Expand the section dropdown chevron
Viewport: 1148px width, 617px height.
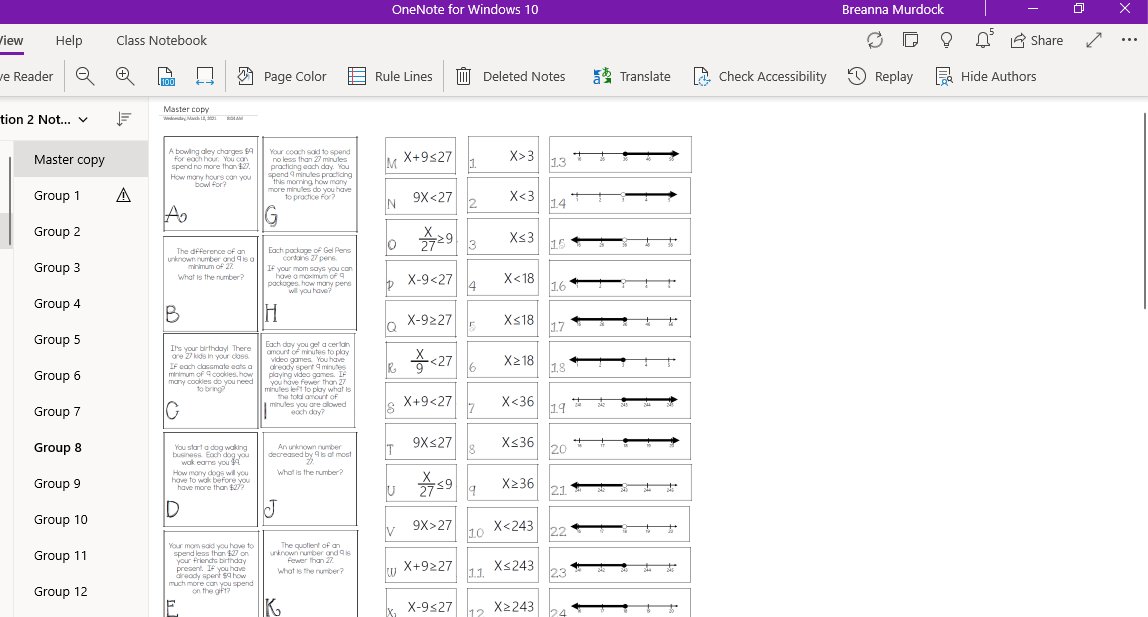click(x=83, y=119)
